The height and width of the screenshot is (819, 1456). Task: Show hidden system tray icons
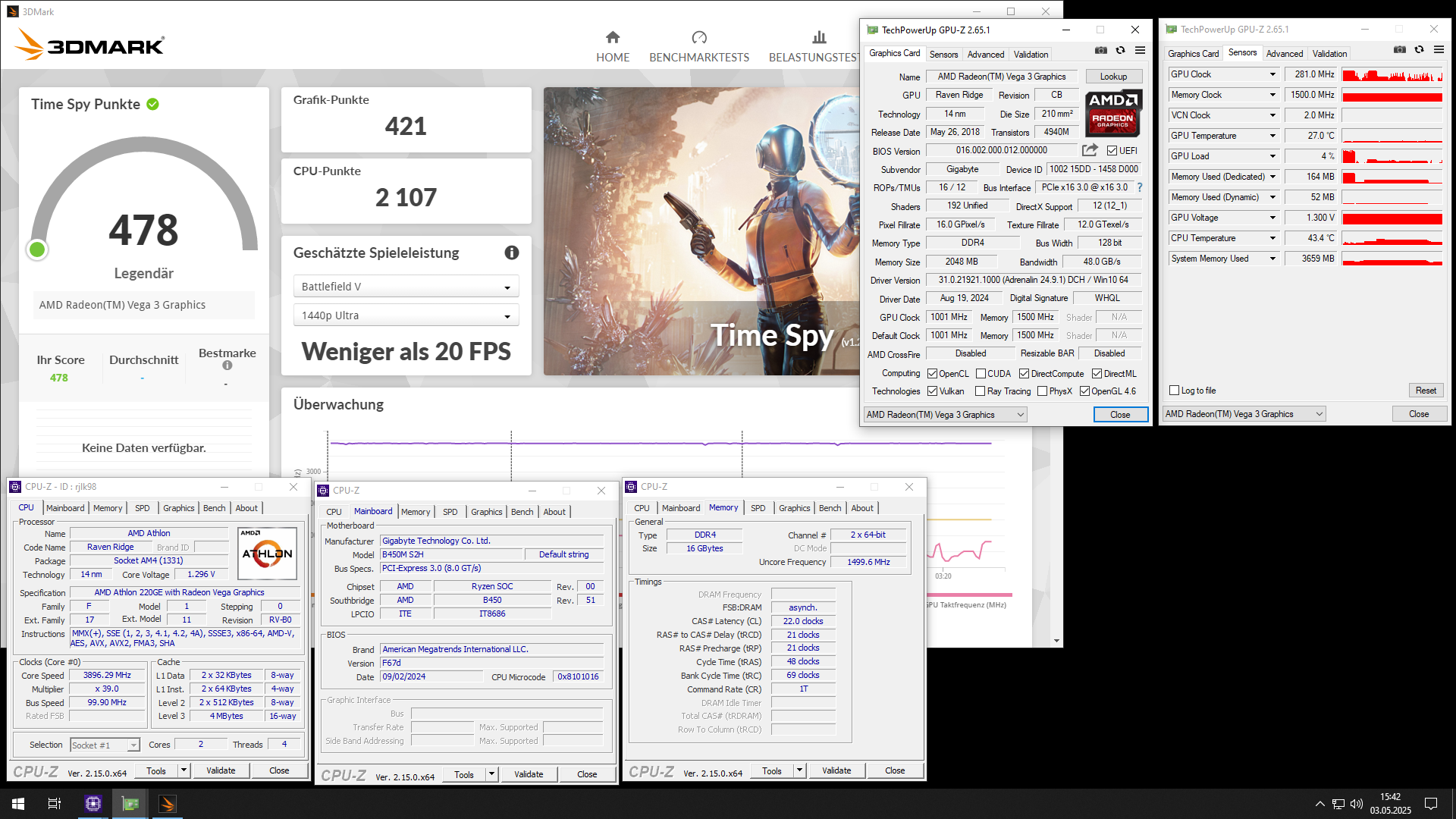pos(1320,804)
